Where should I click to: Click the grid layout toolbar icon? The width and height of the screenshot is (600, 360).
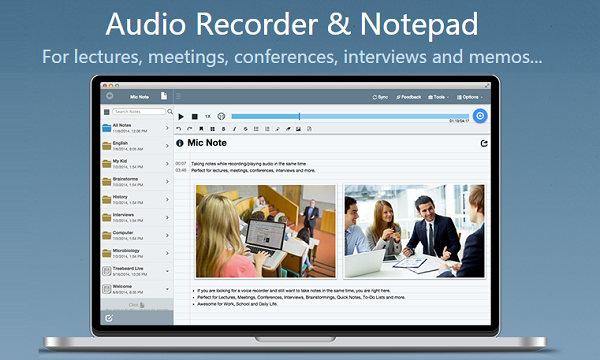pyautogui.click(x=212, y=129)
